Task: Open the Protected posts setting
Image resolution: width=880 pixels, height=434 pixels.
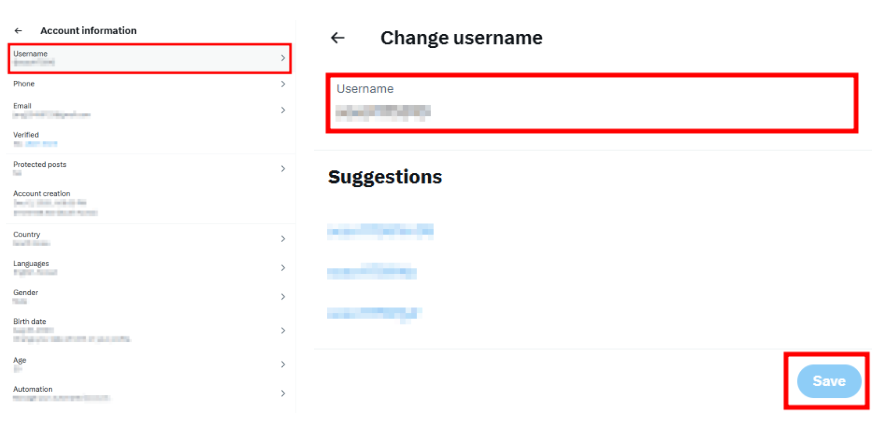Action: click(x=40, y=164)
